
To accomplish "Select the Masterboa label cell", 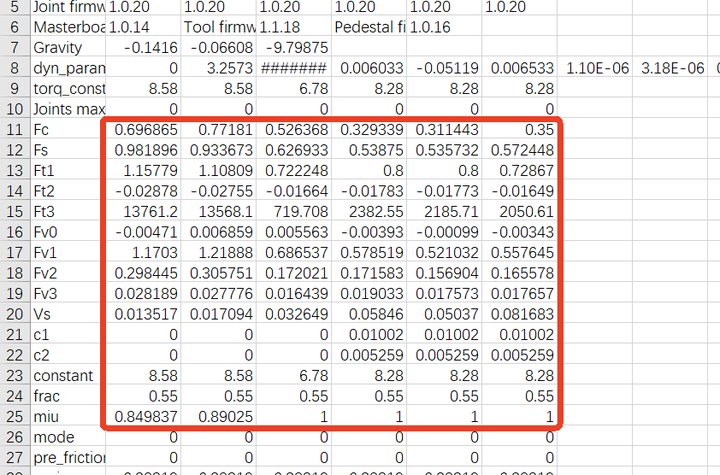I will (66, 27).
